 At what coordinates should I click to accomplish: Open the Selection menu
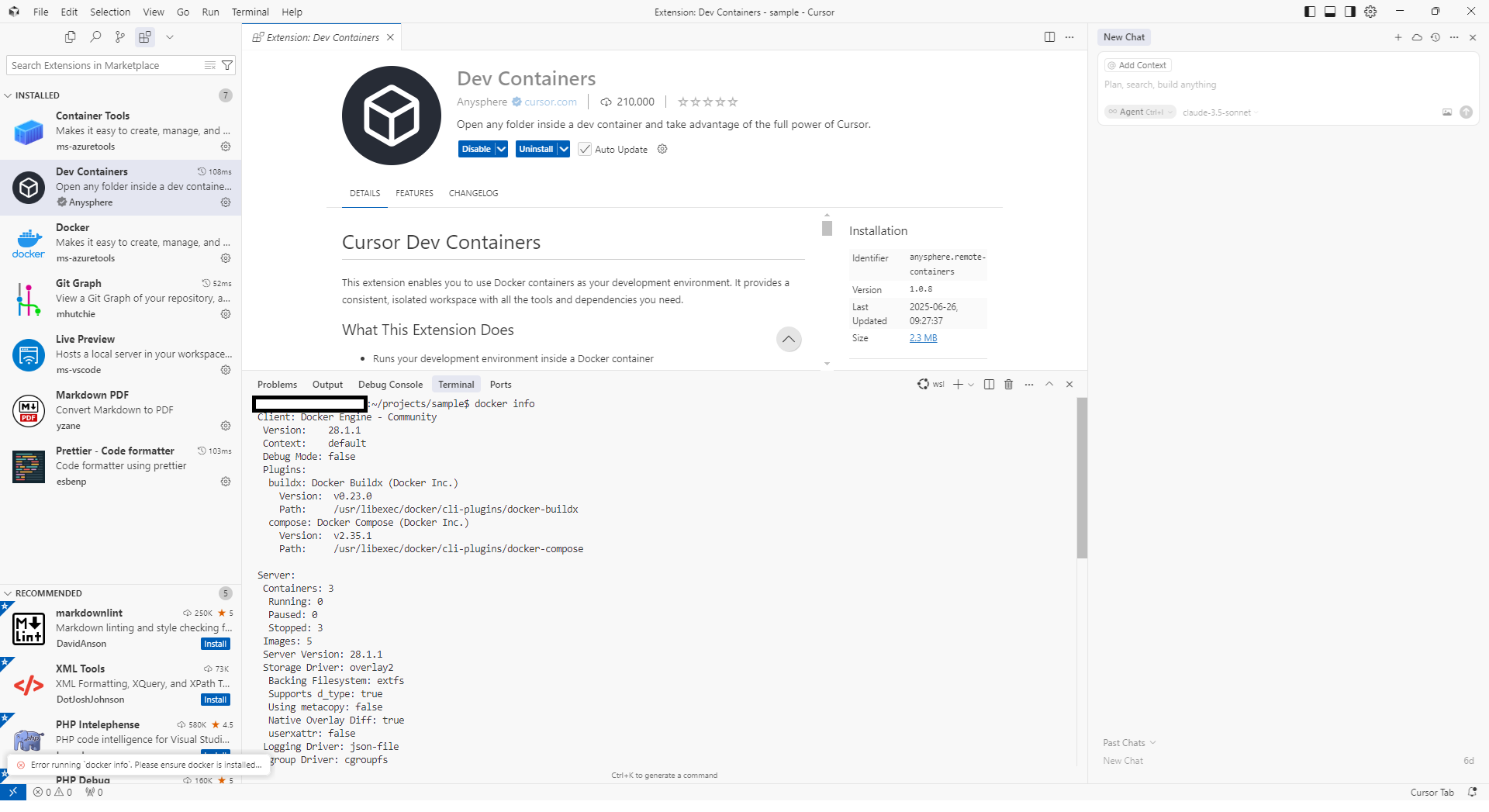(110, 12)
